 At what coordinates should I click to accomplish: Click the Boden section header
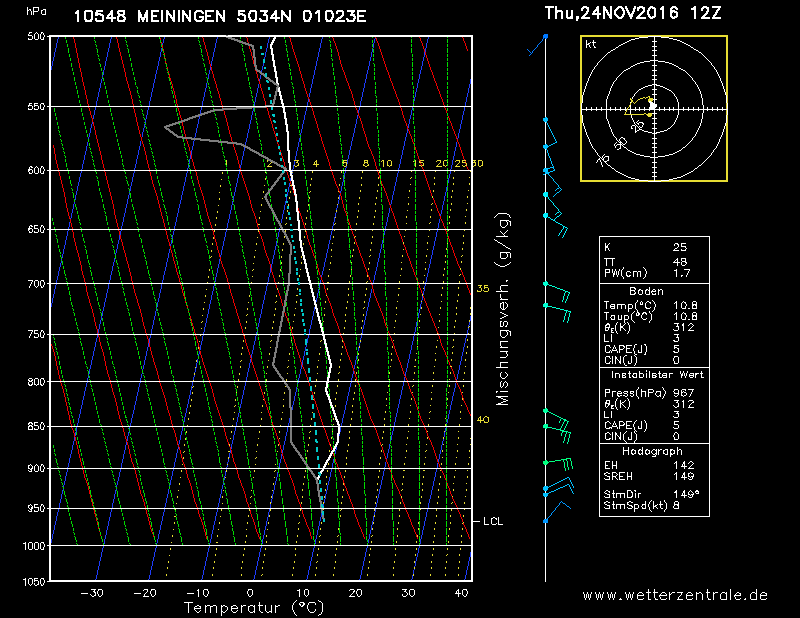(654, 291)
